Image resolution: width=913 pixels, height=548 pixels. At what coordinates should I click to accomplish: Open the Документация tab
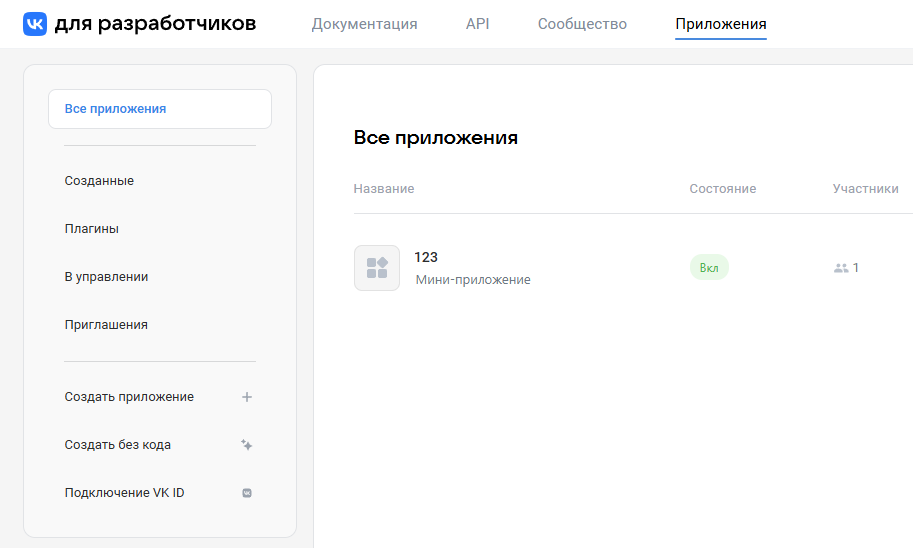point(364,24)
